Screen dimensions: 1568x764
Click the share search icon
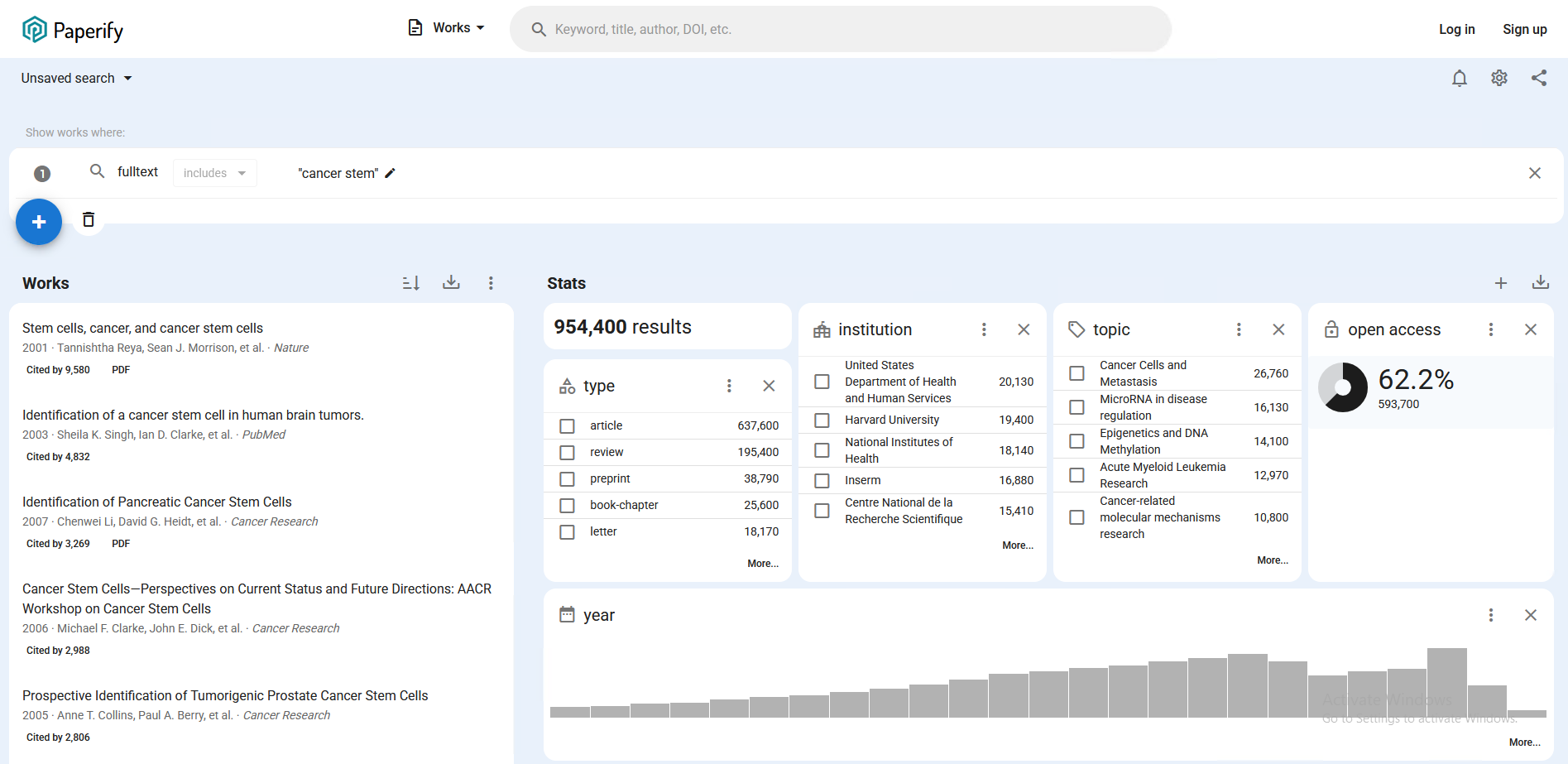[x=1538, y=79]
